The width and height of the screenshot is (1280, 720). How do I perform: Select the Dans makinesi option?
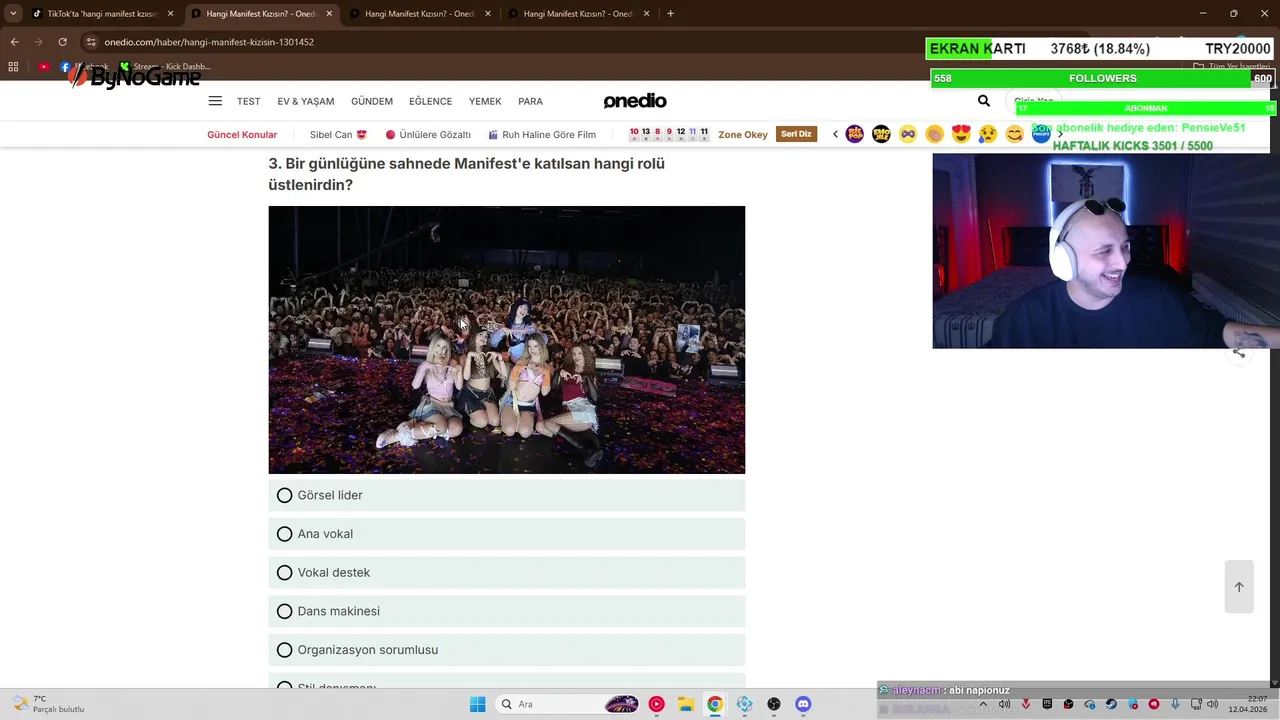pyautogui.click(x=507, y=611)
